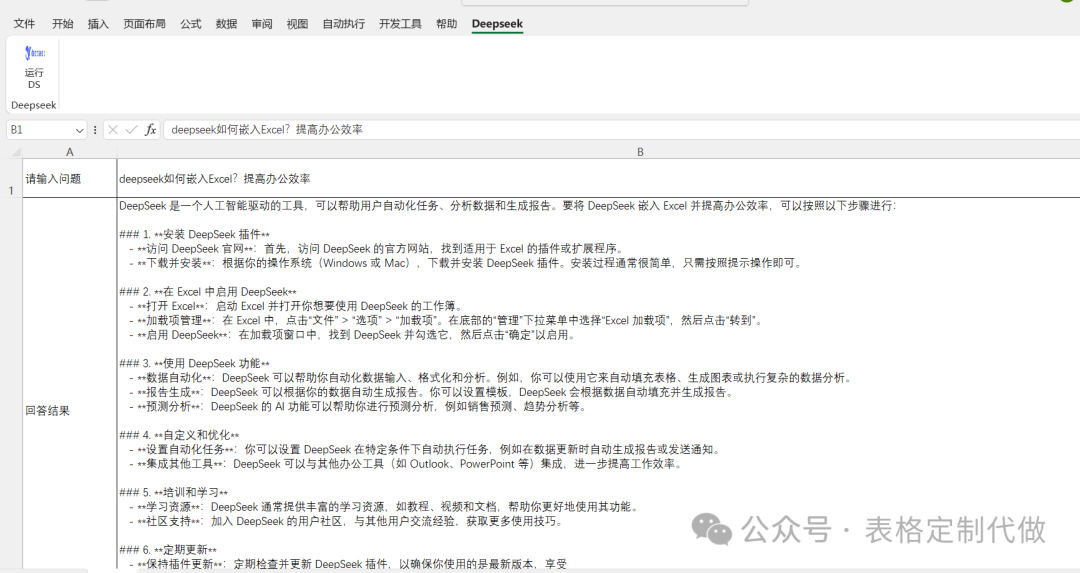This screenshot has width=1080, height=573.
Task: Click the formula bar cancel X icon
Action: point(113,129)
